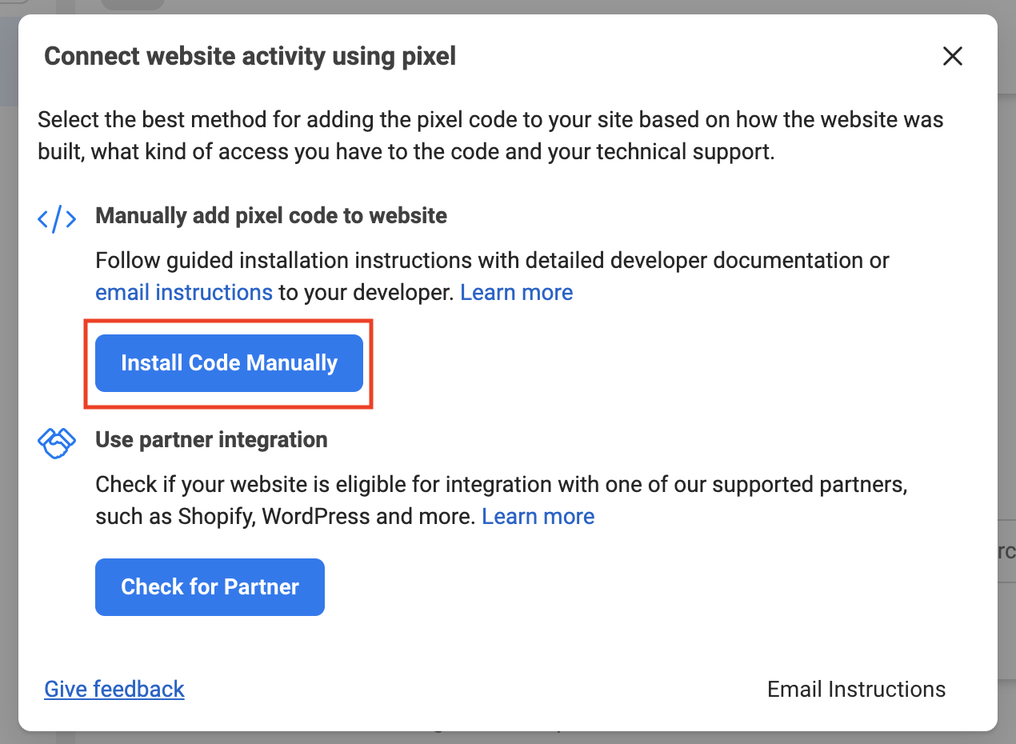This screenshot has width=1016, height=744.
Task: Close the pixel connection dialog
Action: [952, 56]
